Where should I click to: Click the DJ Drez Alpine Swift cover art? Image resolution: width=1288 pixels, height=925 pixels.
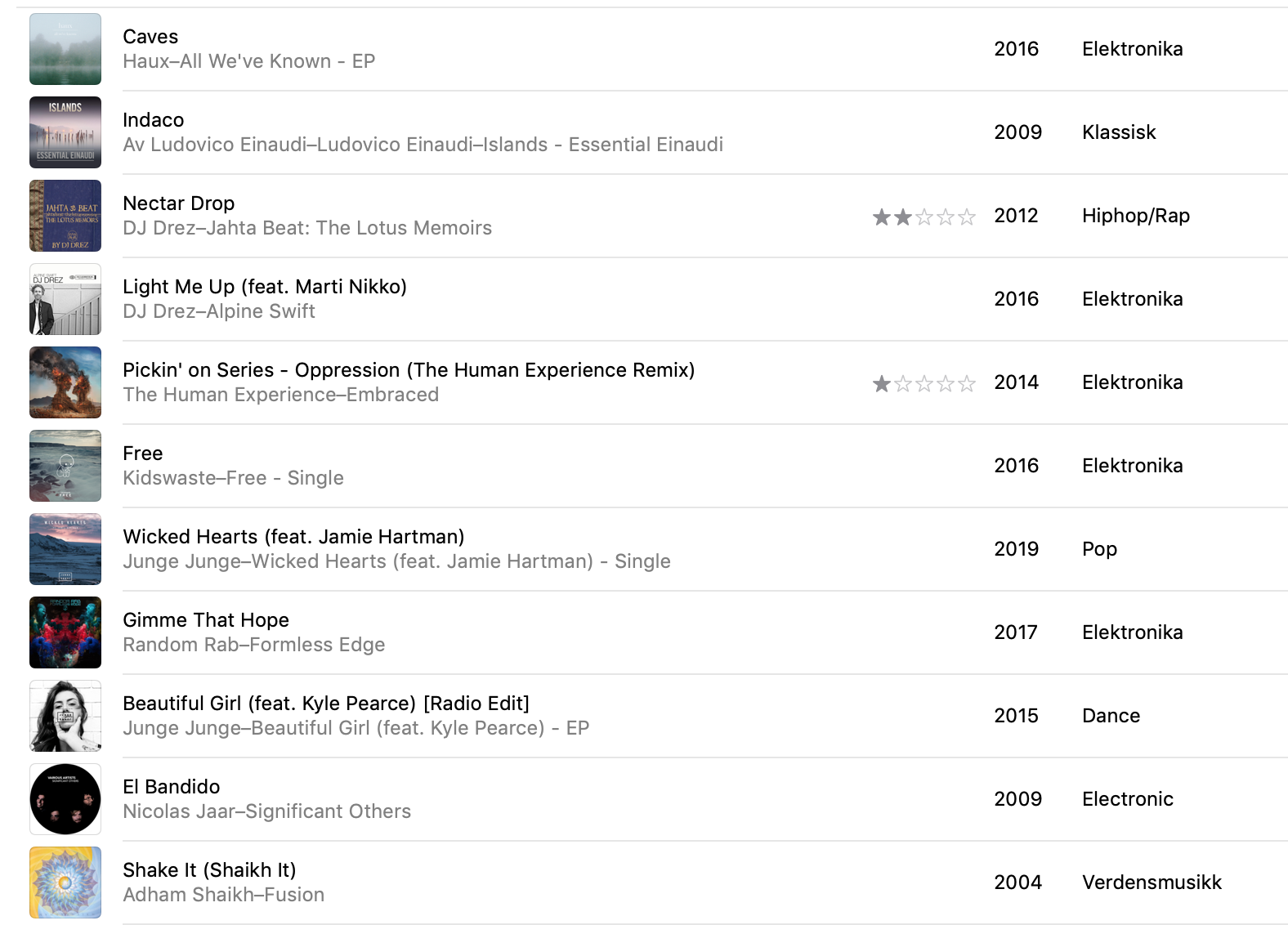[65, 299]
